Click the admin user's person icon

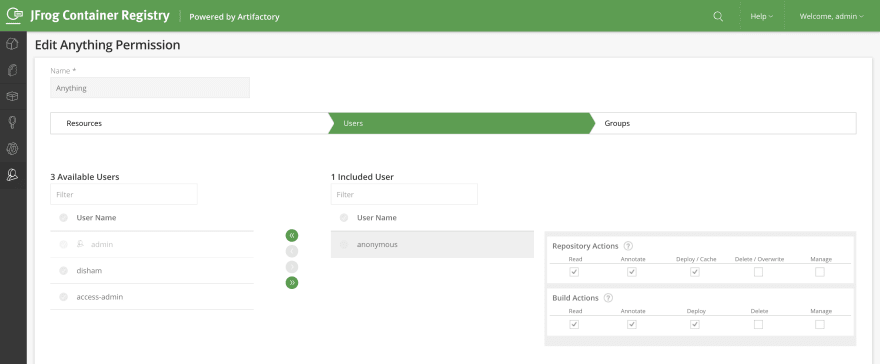[x=81, y=244]
